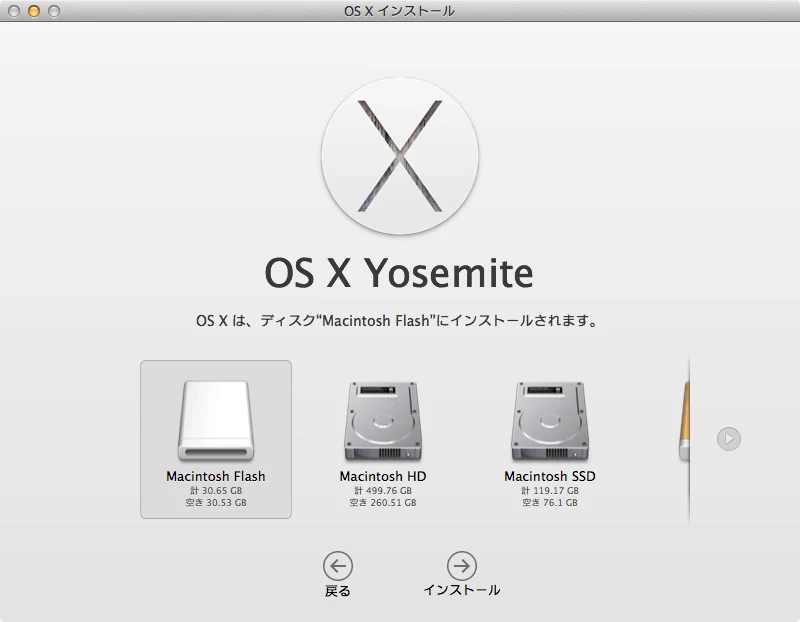Click the back arrow circle icon
800x622 pixels.
[338, 566]
